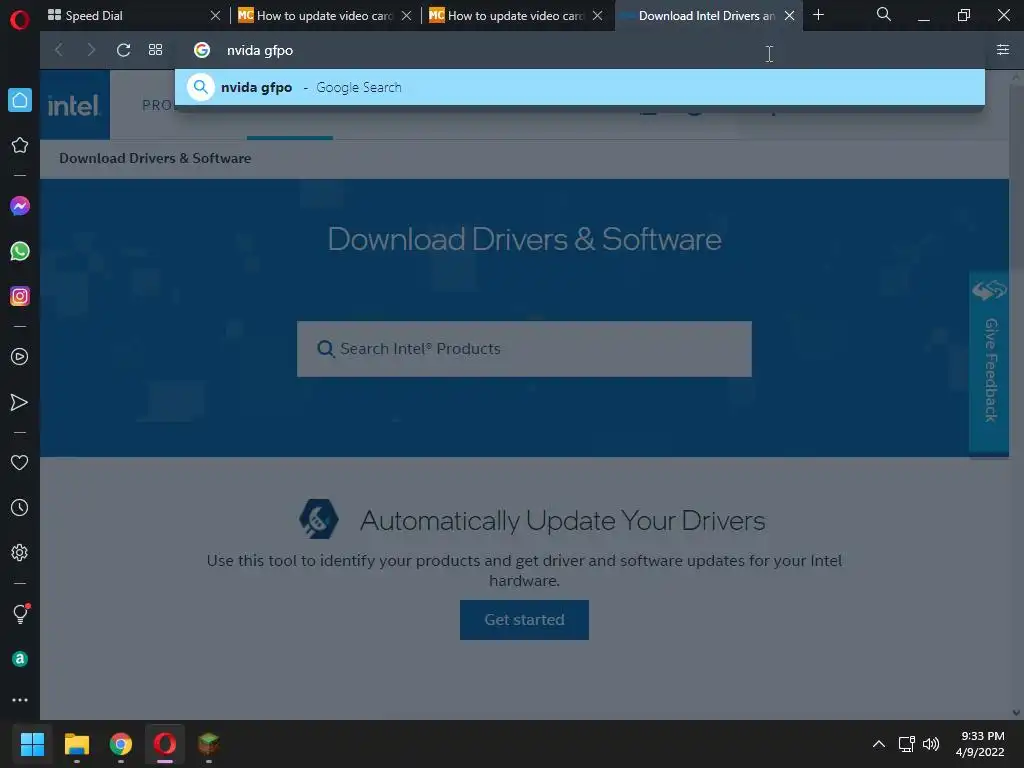Close the Download Intel Drivers tab

click(790, 16)
